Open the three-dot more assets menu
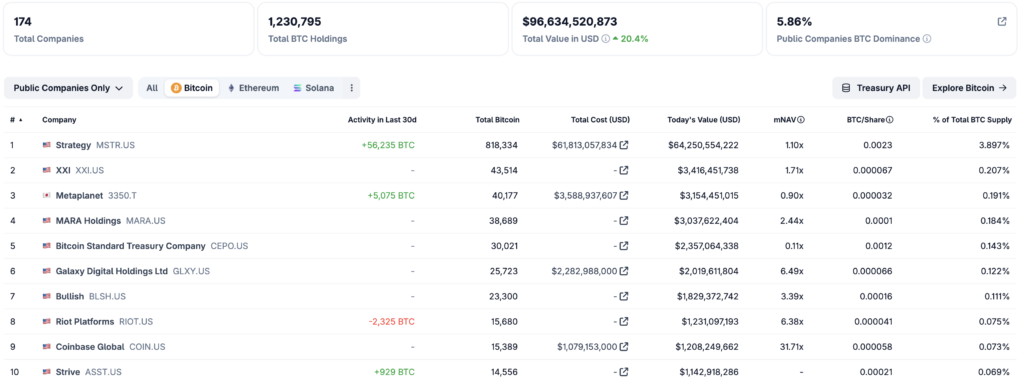 pyautogui.click(x=351, y=87)
